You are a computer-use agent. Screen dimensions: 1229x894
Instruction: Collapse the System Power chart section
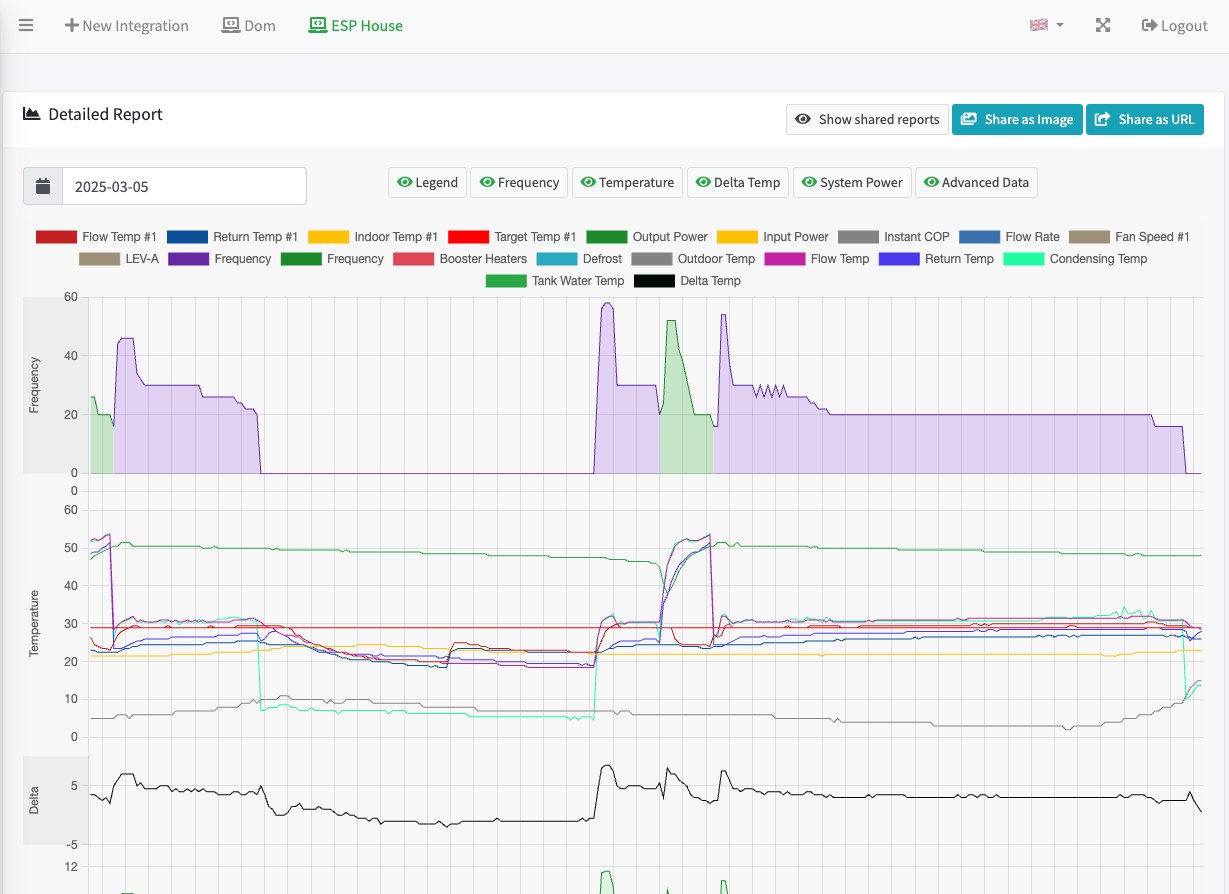[852, 182]
